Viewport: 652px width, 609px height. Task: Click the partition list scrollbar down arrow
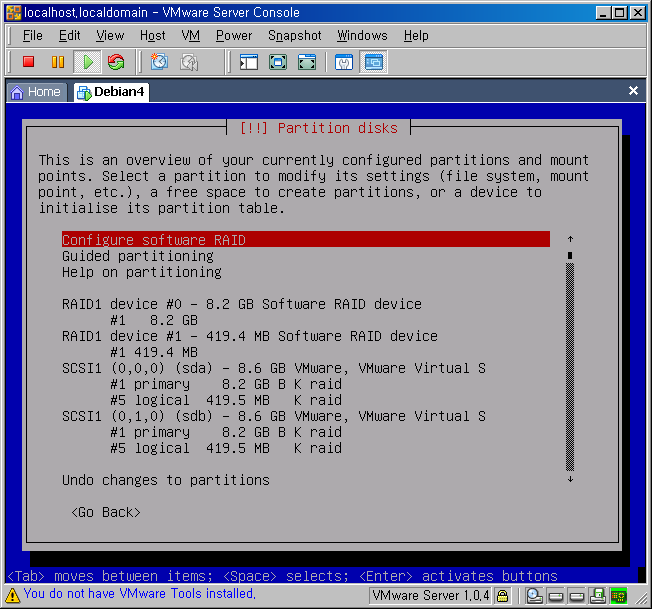570,479
